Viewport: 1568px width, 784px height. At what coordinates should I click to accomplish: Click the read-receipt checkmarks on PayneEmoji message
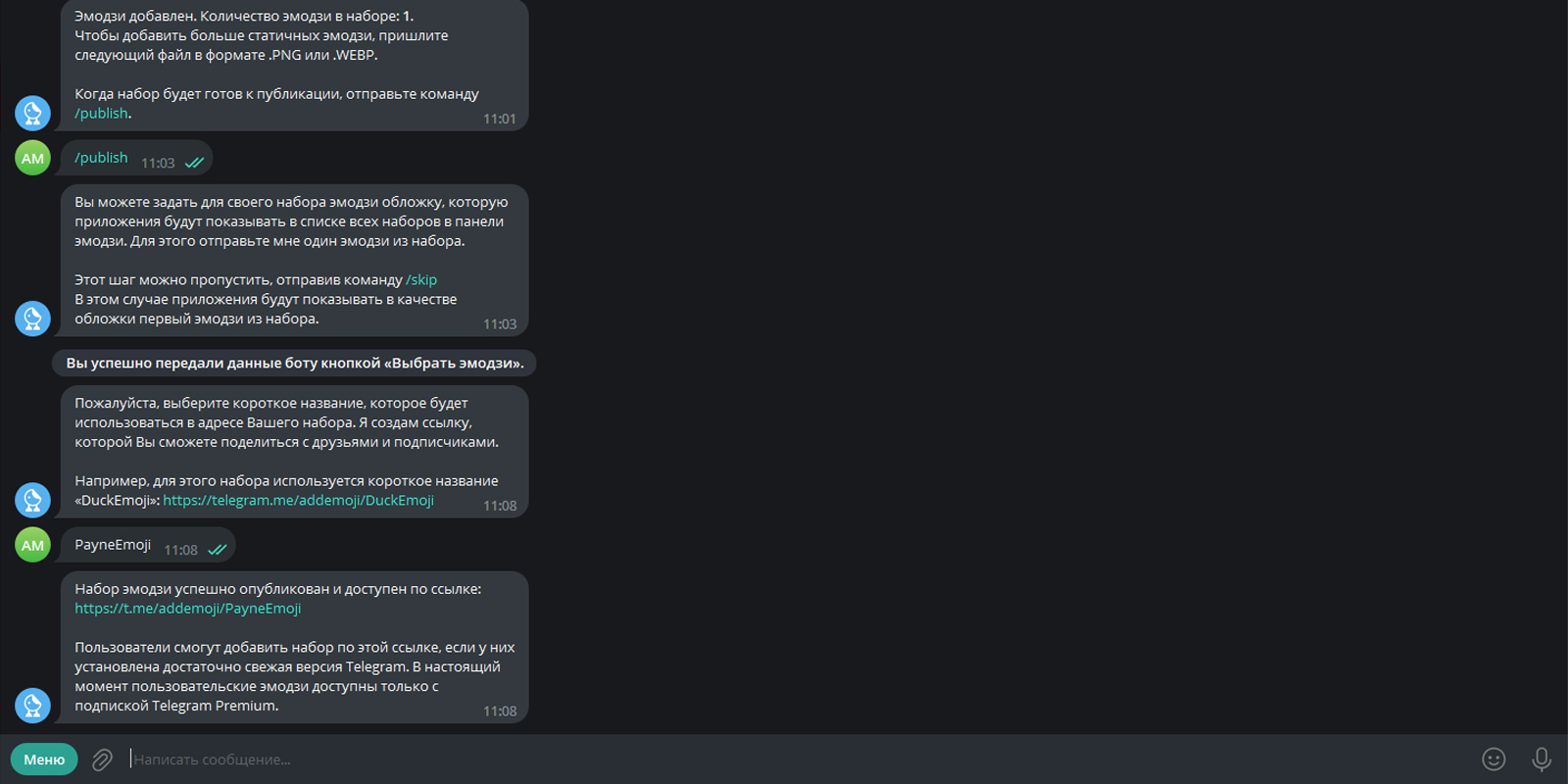(x=217, y=551)
